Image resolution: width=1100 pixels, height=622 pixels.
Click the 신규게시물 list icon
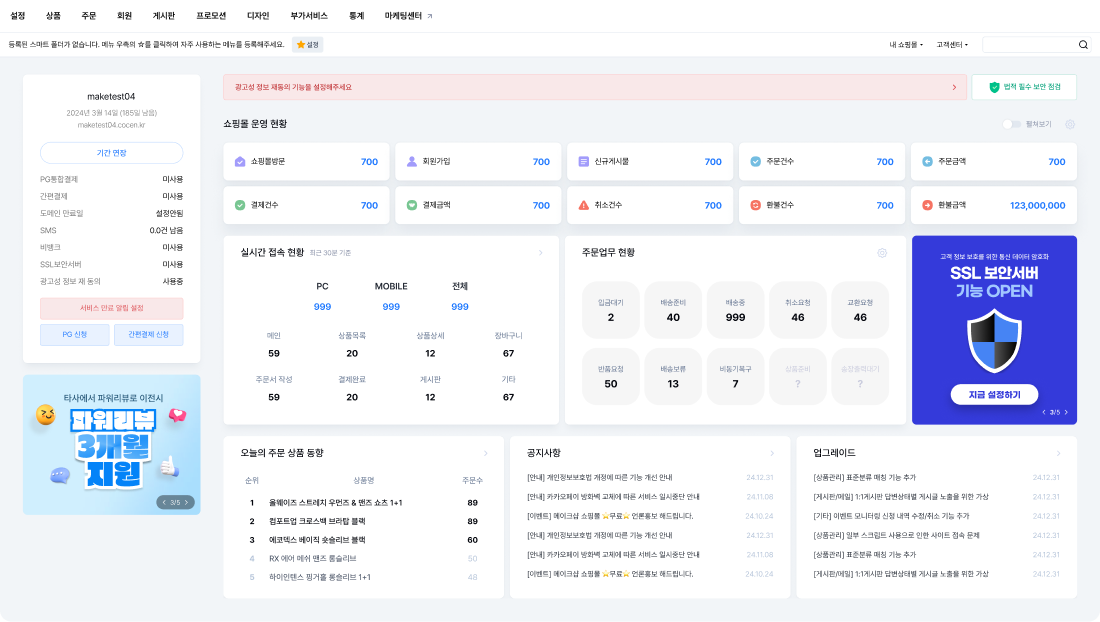point(584,161)
